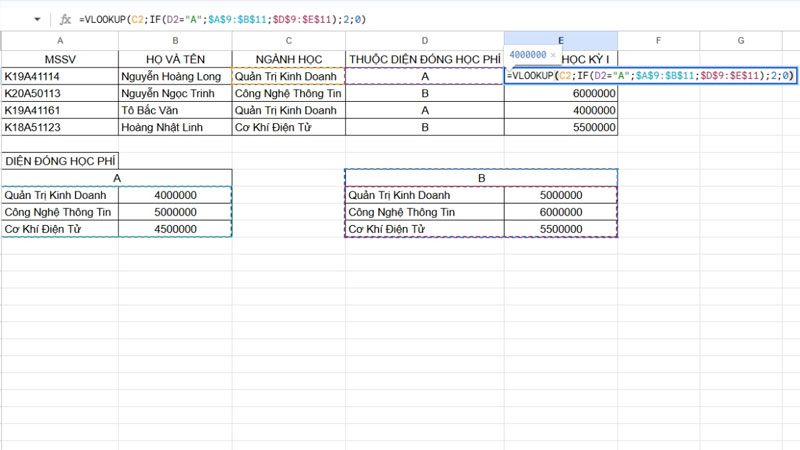Click the in-cell VLOOKUP formula editor
The width and height of the screenshot is (800, 450).
651,76
